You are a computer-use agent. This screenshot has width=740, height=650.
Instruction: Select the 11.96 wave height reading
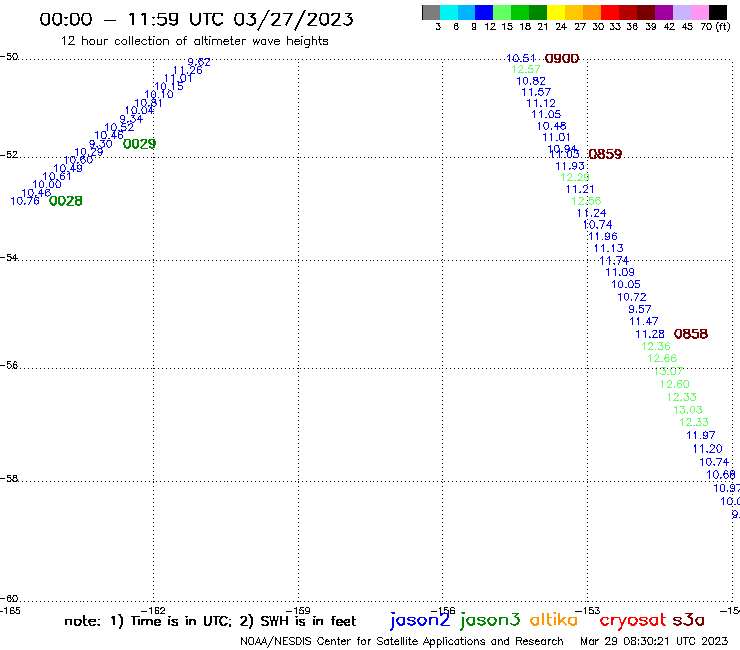(x=603, y=236)
